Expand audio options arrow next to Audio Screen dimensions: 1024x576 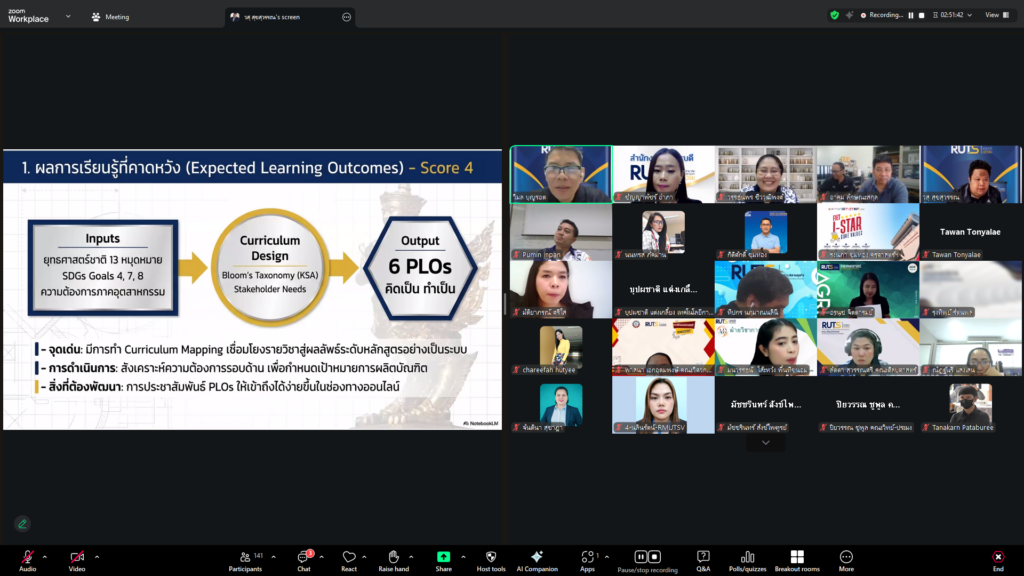[x=46, y=557]
